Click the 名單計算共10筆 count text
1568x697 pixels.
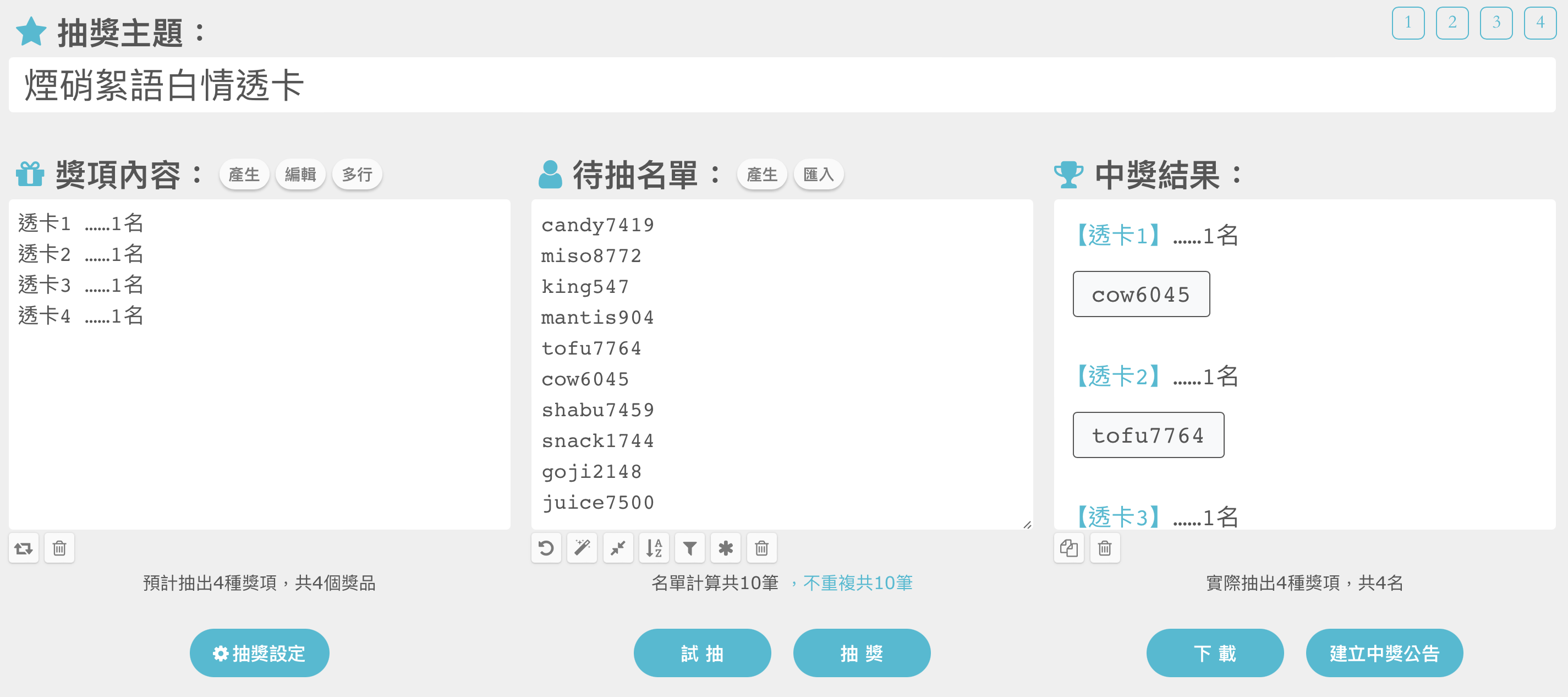click(715, 583)
